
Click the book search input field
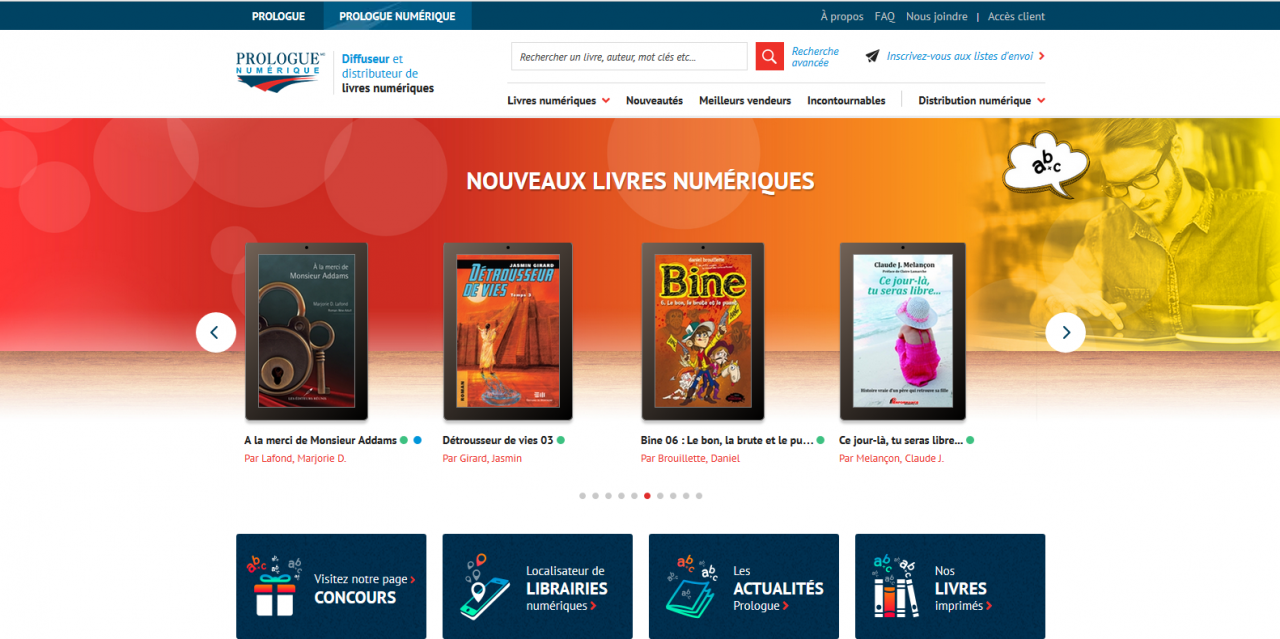pos(629,56)
